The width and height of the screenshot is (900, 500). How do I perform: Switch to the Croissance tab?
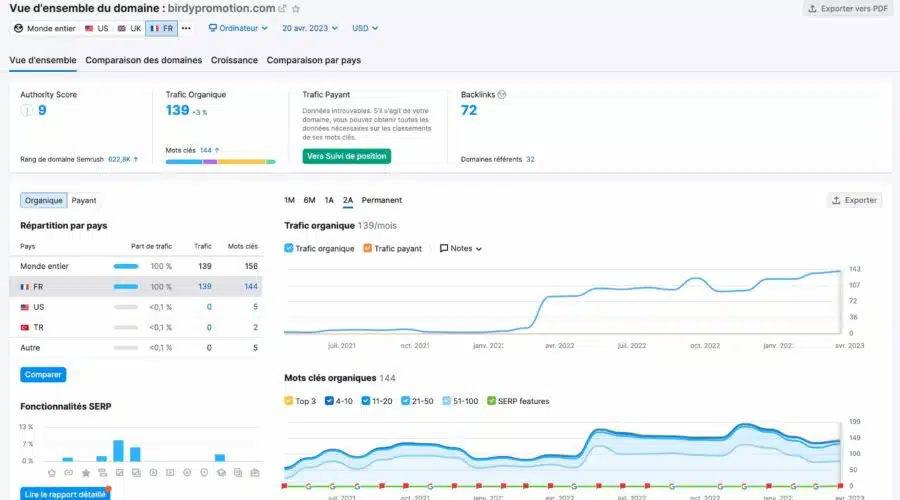tap(234, 60)
